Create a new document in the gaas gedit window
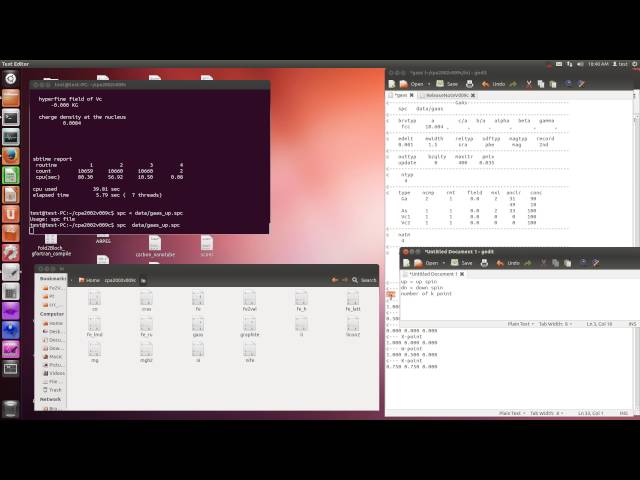The height and width of the screenshot is (480, 640). tap(394, 84)
